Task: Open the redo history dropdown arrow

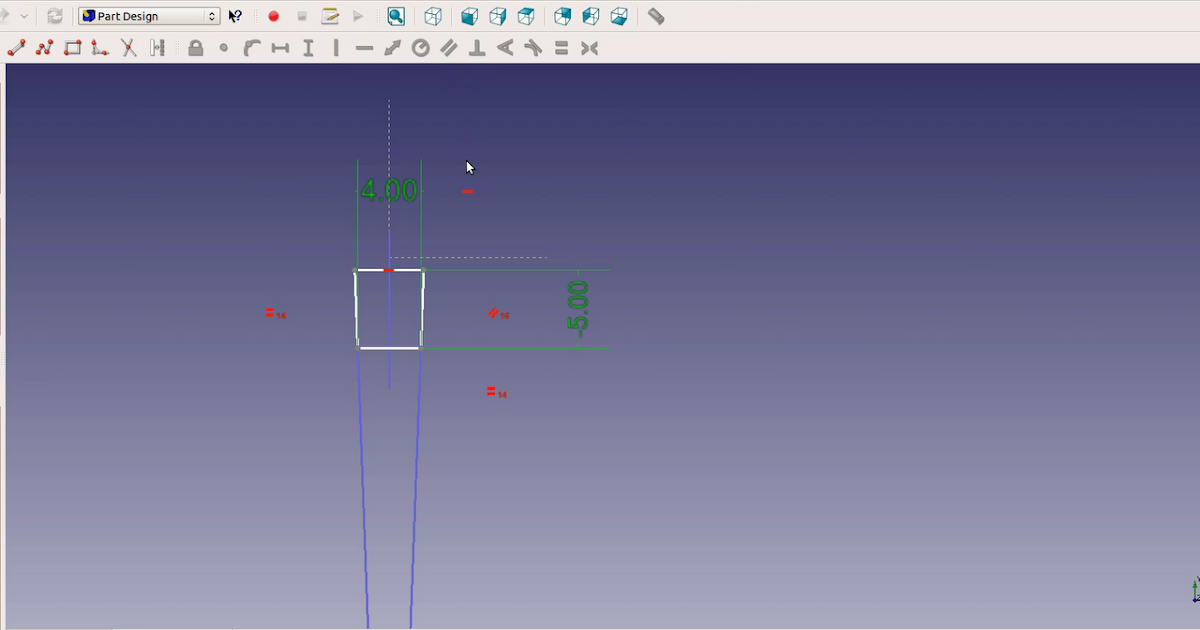Action: point(24,16)
